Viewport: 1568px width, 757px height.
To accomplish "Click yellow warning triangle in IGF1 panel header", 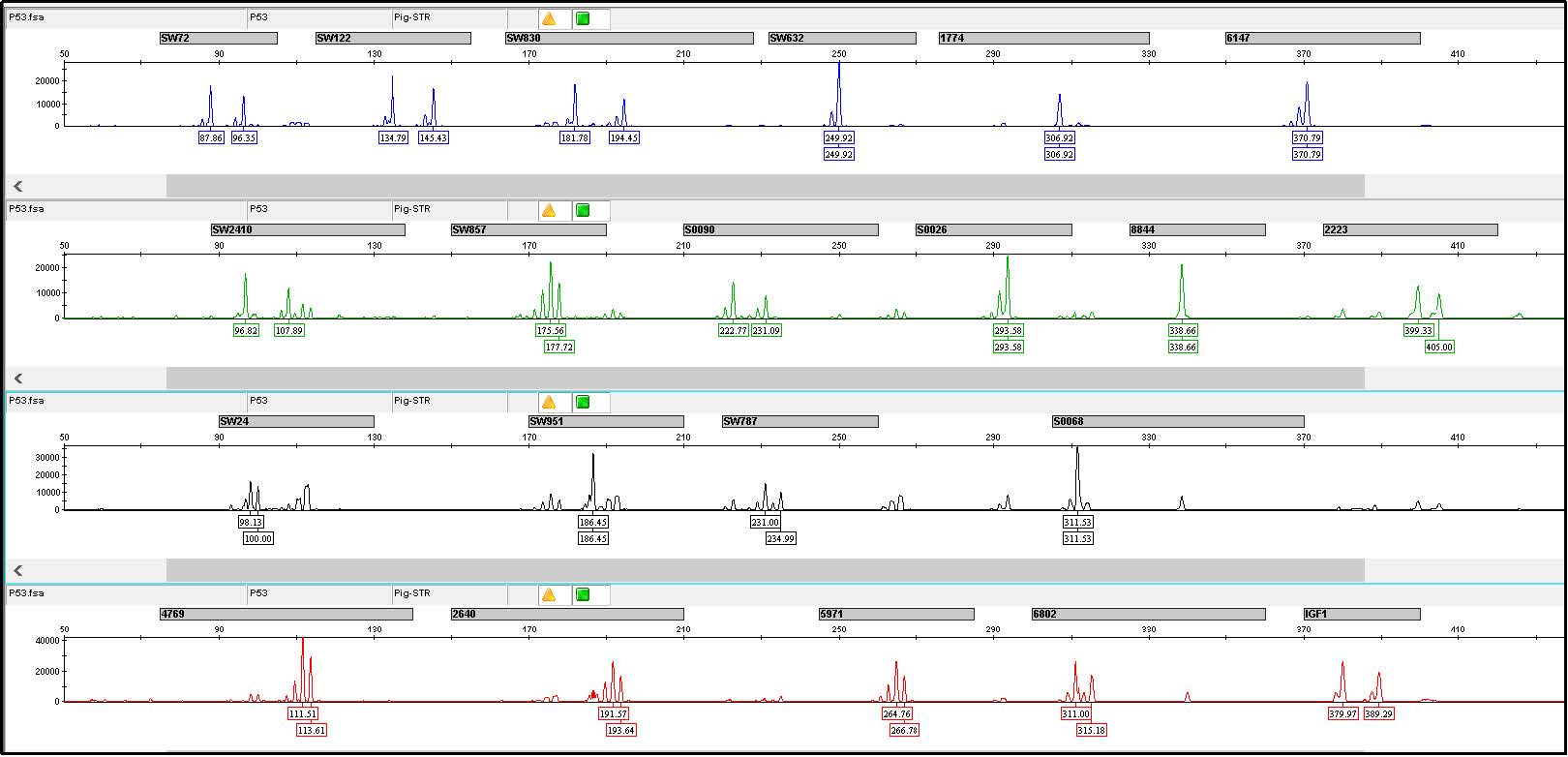I will tap(549, 594).
